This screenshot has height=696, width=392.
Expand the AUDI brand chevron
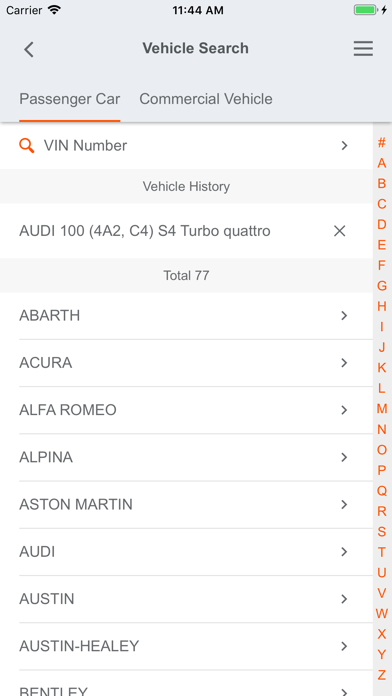coord(344,552)
